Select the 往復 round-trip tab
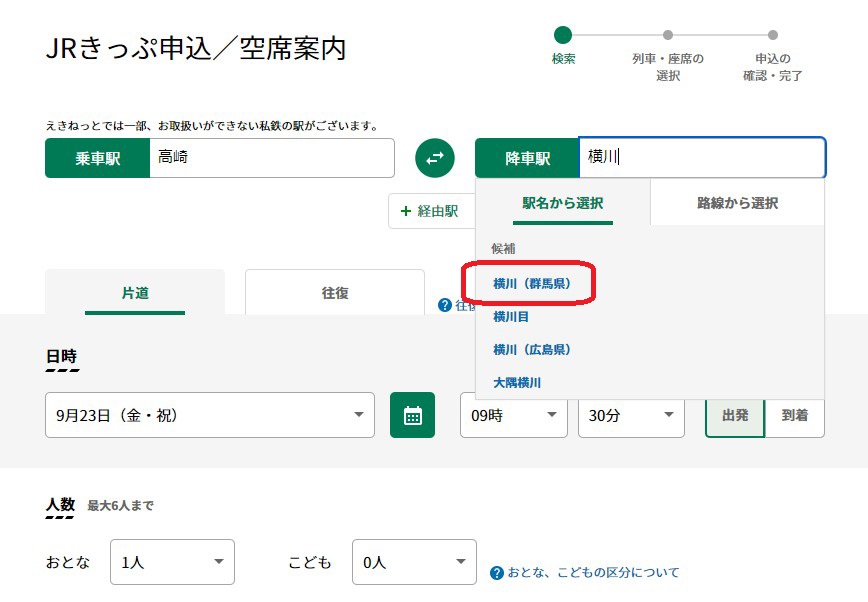The image size is (868, 602). pyautogui.click(x=335, y=292)
